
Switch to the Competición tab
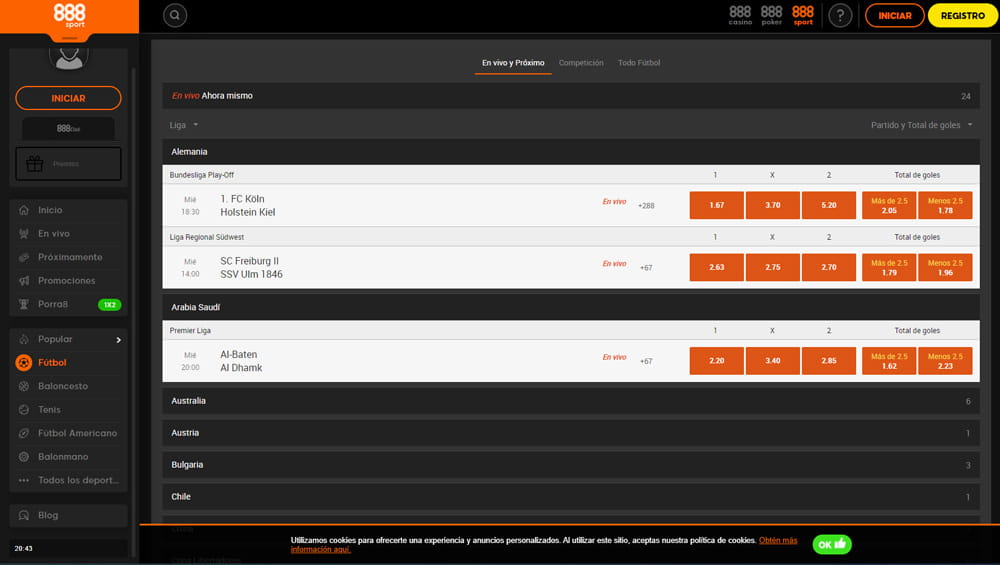coord(581,62)
